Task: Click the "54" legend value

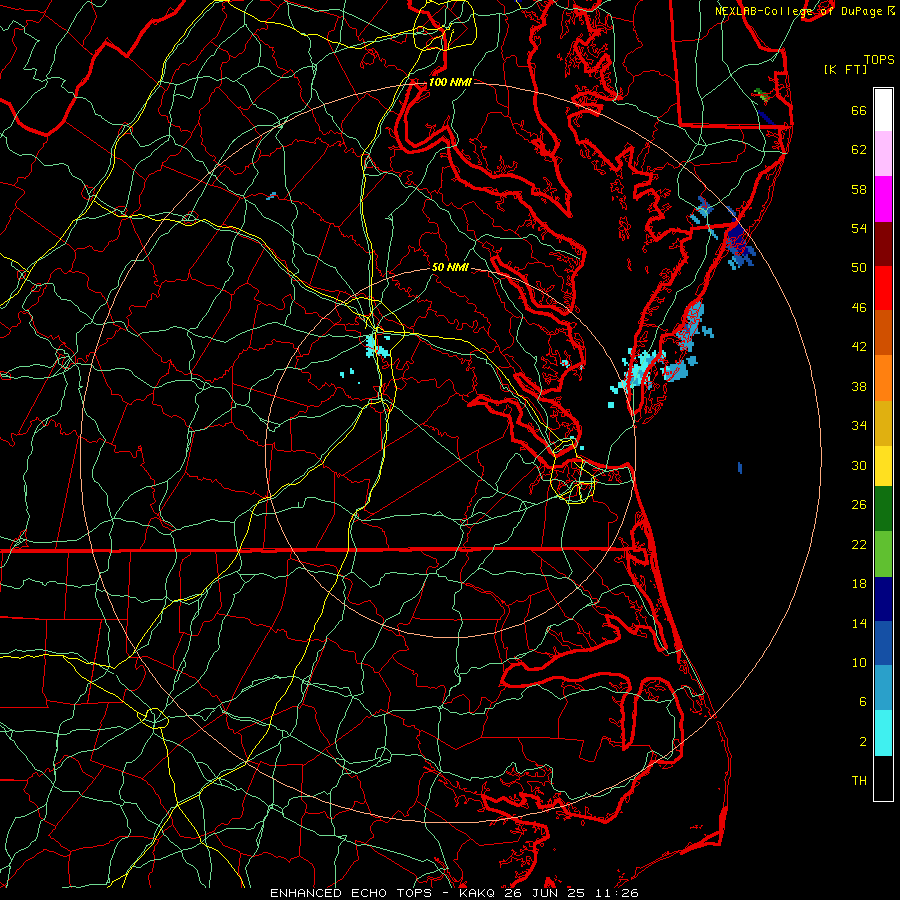Action: pos(859,228)
